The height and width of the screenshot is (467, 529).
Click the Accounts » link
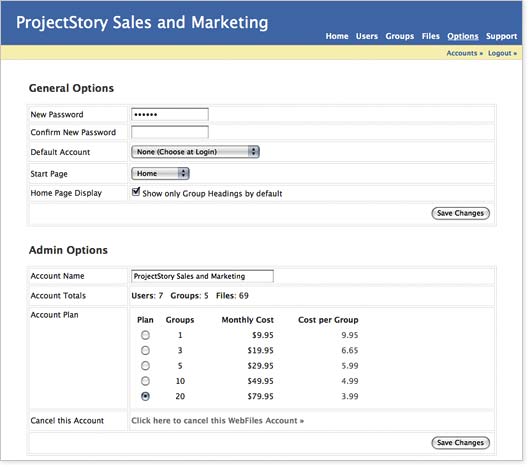(465, 53)
